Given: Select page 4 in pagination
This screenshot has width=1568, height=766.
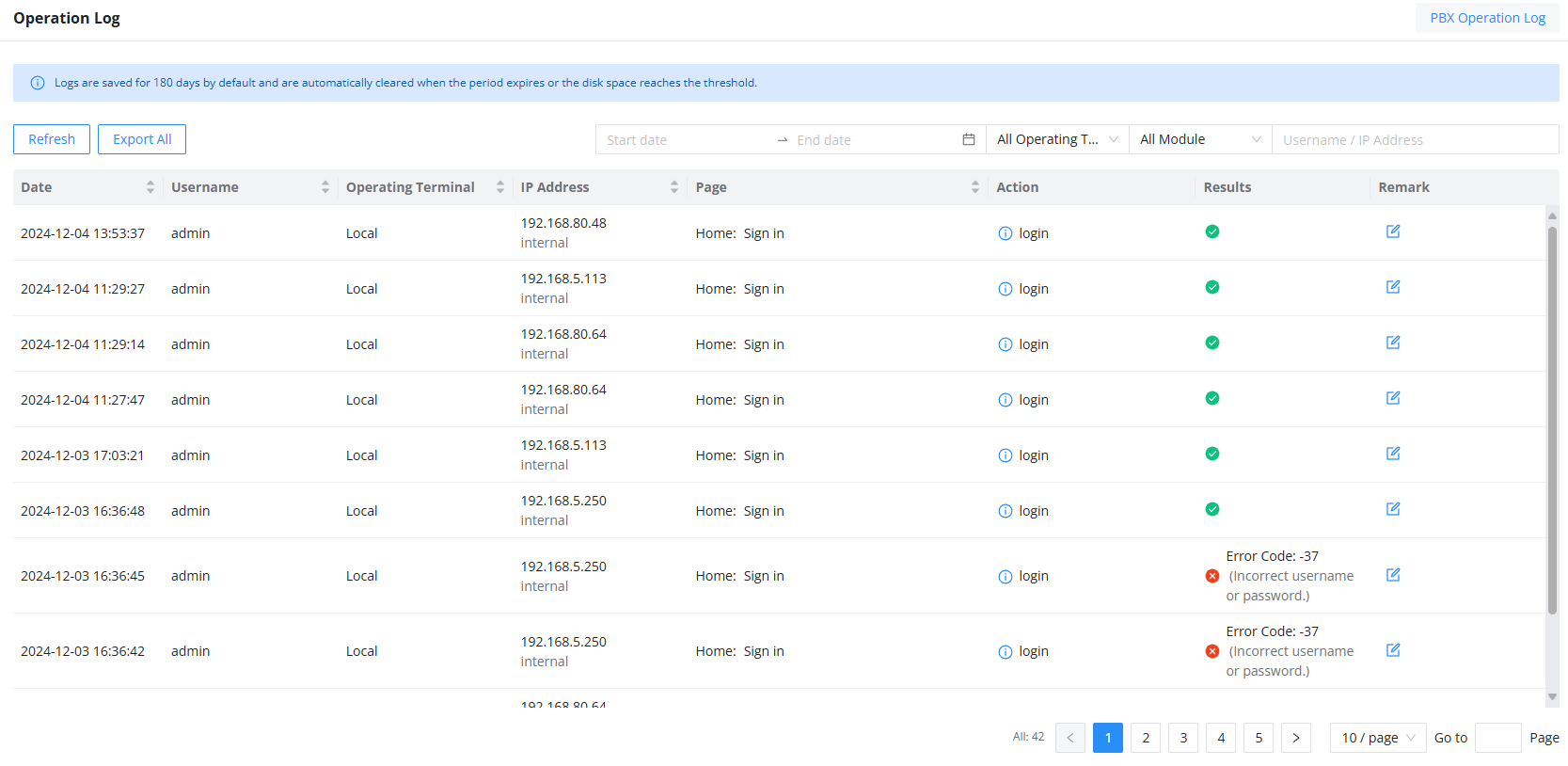Looking at the screenshot, I should point(1221,738).
